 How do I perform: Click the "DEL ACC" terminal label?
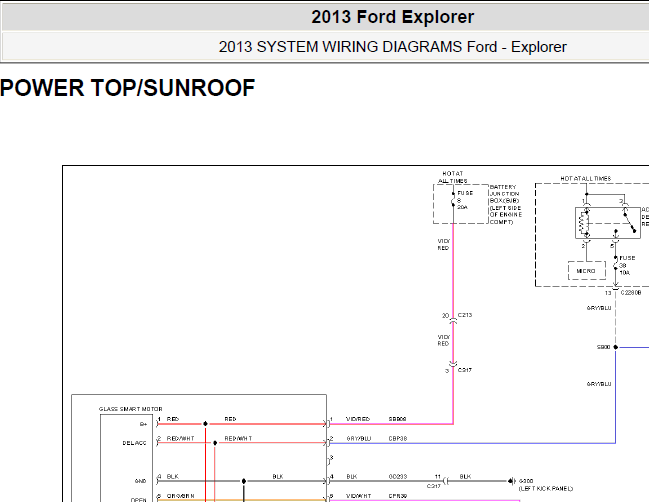(135, 443)
